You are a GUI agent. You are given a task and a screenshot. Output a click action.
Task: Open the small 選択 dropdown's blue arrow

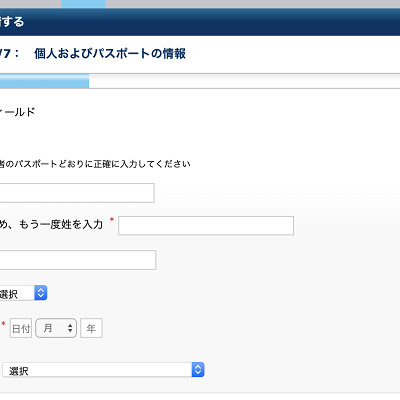point(41,293)
